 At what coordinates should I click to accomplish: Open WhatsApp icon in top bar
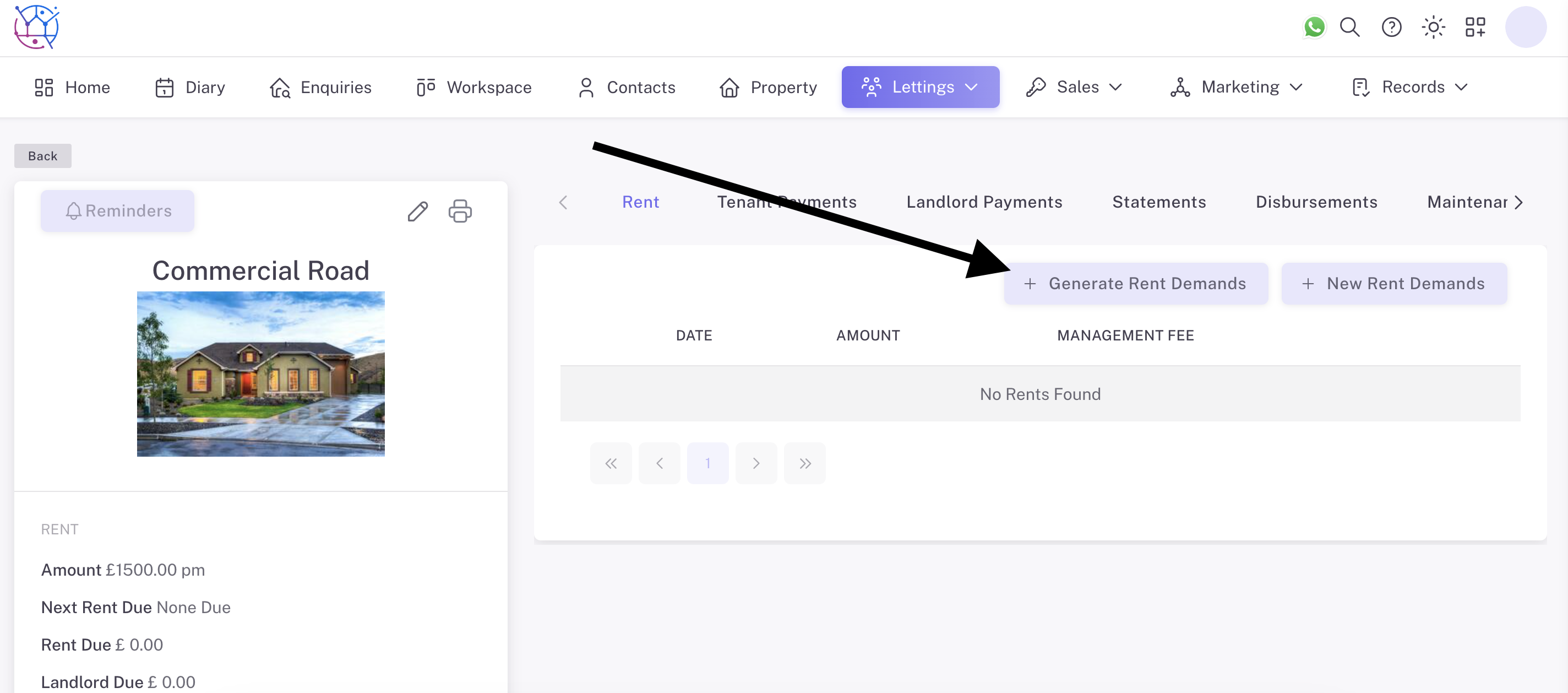[1314, 28]
